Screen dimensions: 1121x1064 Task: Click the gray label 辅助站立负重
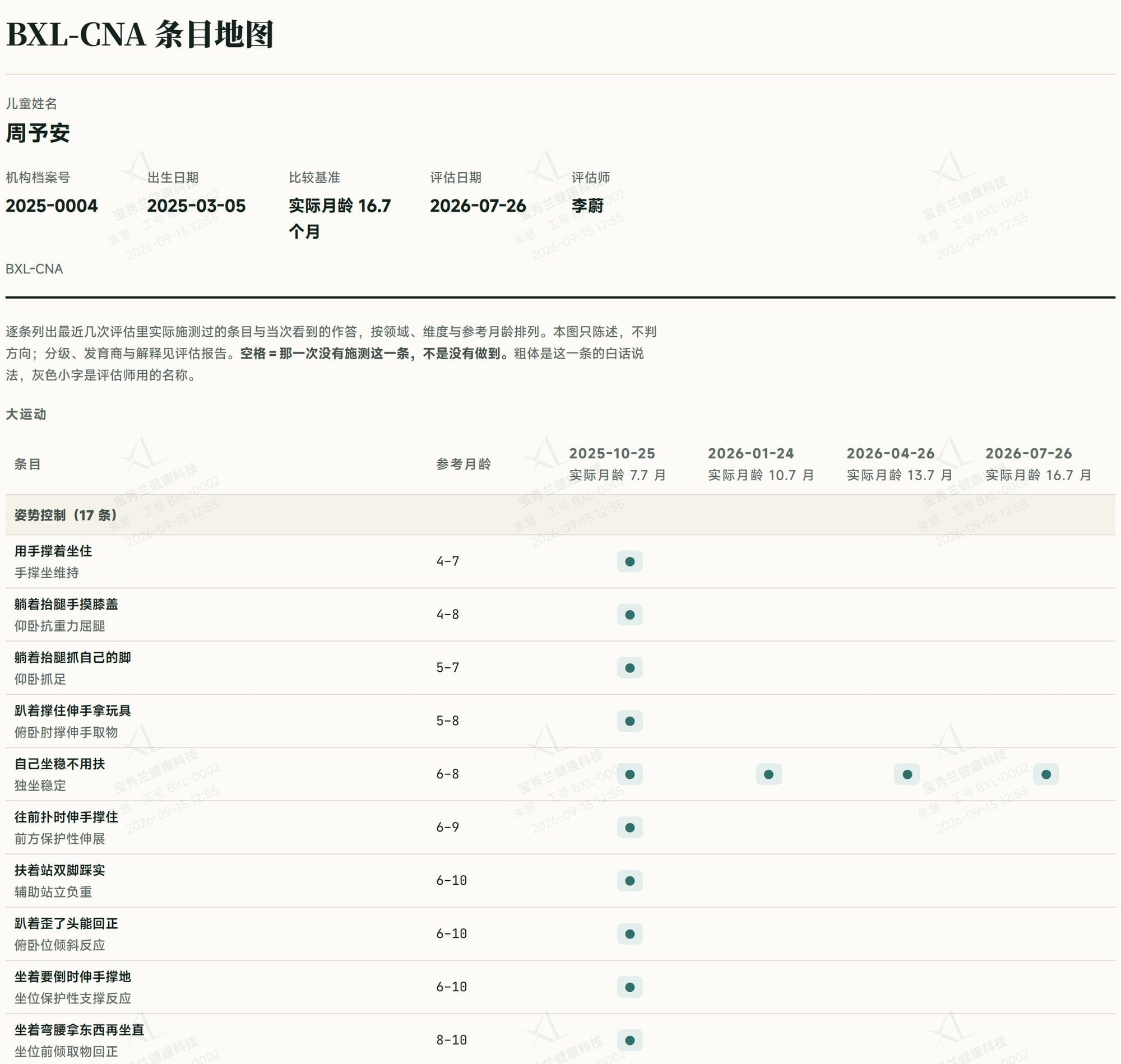tap(53, 892)
